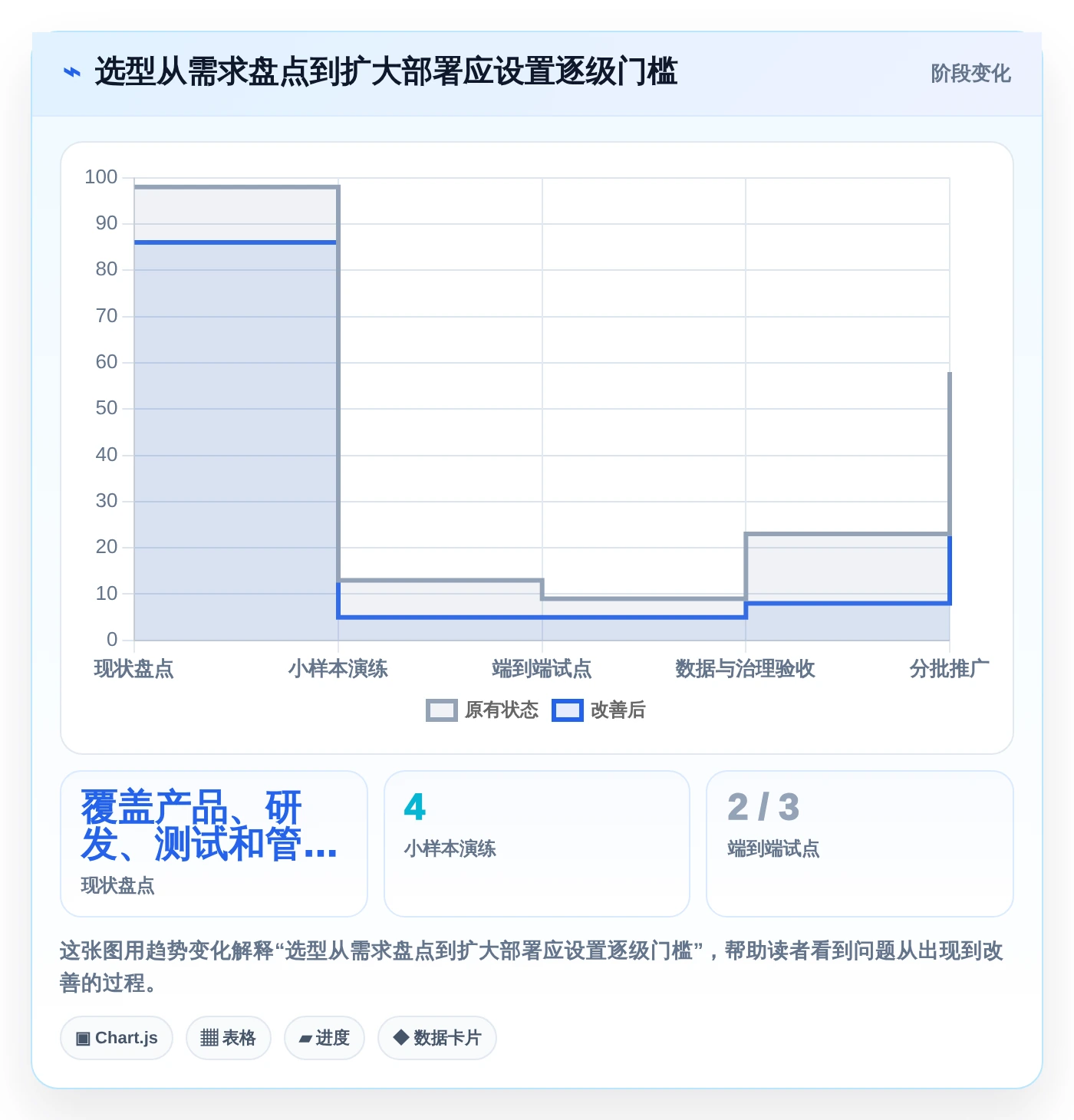Click the 现状盘点 caption in first card
This screenshot has width=1074, height=1120.
click(x=118, y=886)
